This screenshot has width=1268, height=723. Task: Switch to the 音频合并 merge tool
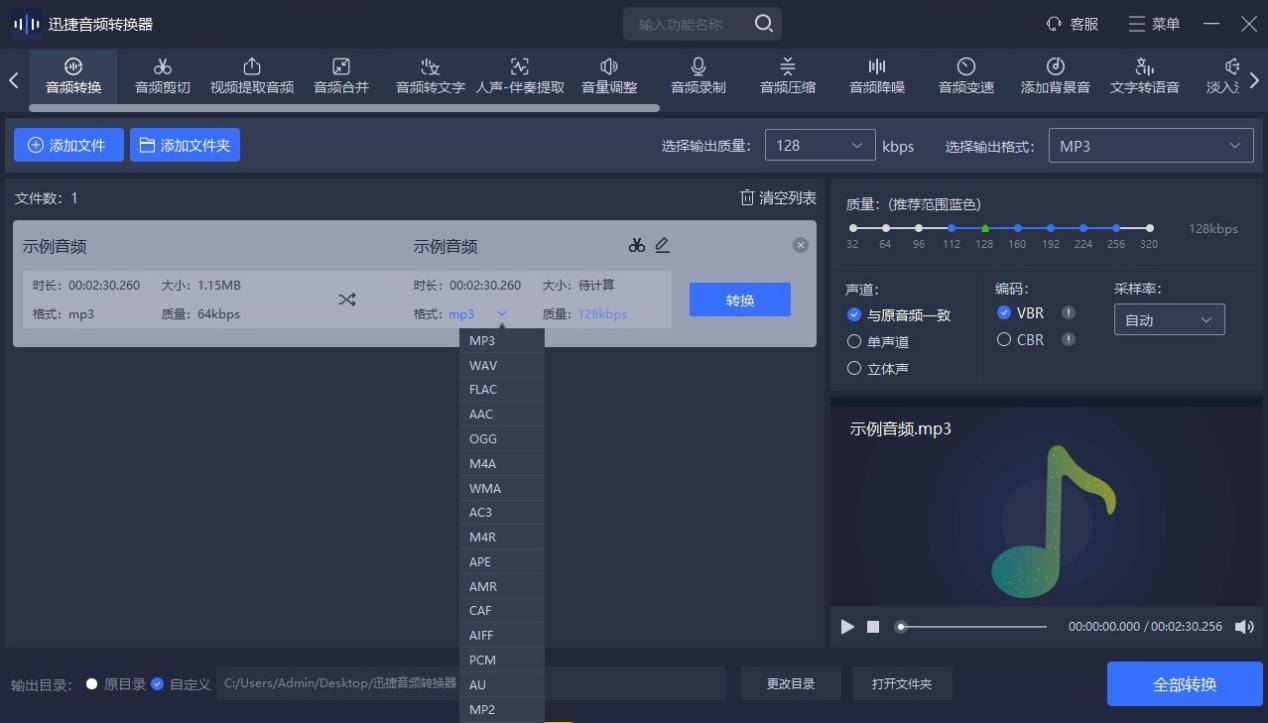pos(340,76)
